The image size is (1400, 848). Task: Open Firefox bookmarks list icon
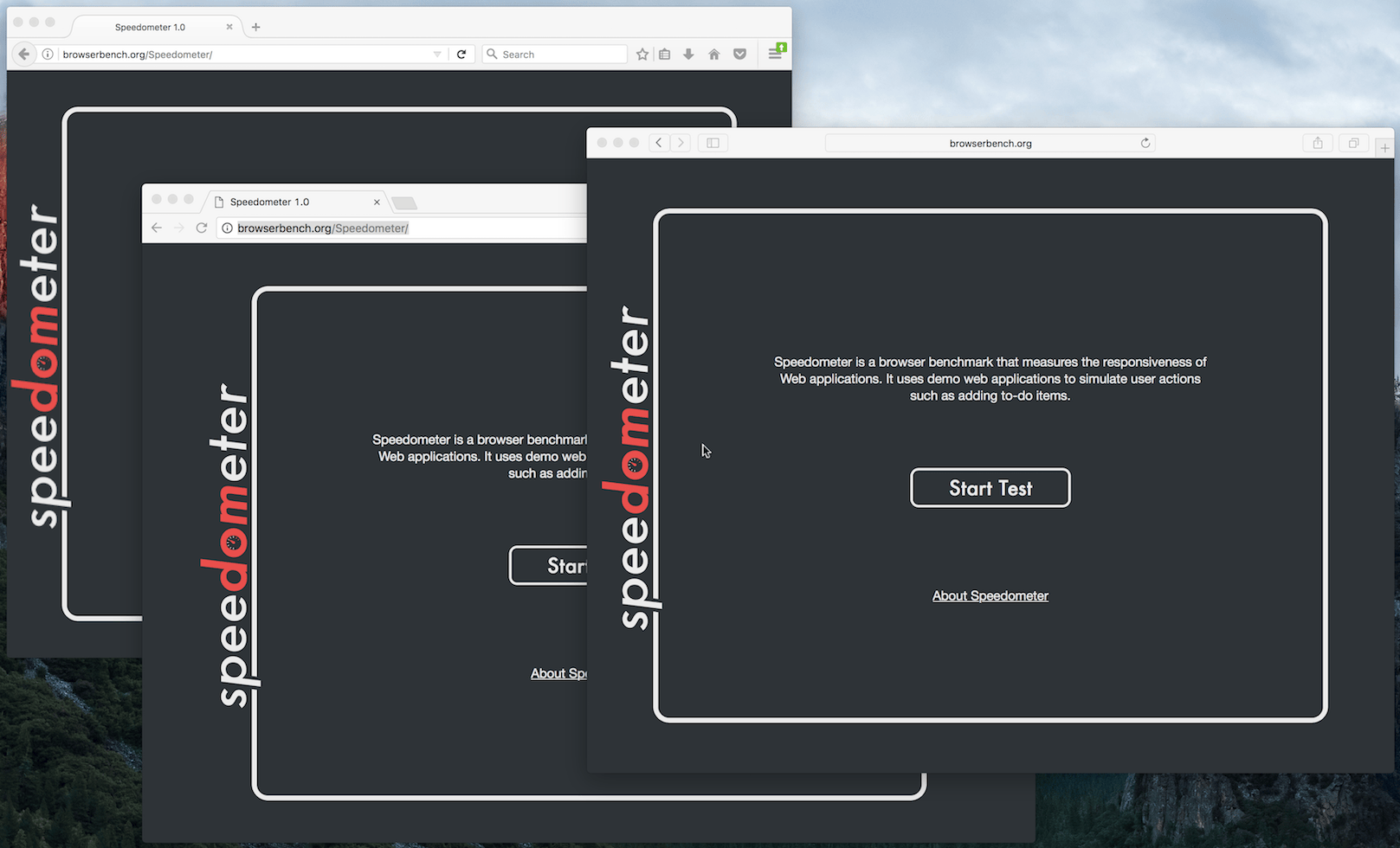665,55
